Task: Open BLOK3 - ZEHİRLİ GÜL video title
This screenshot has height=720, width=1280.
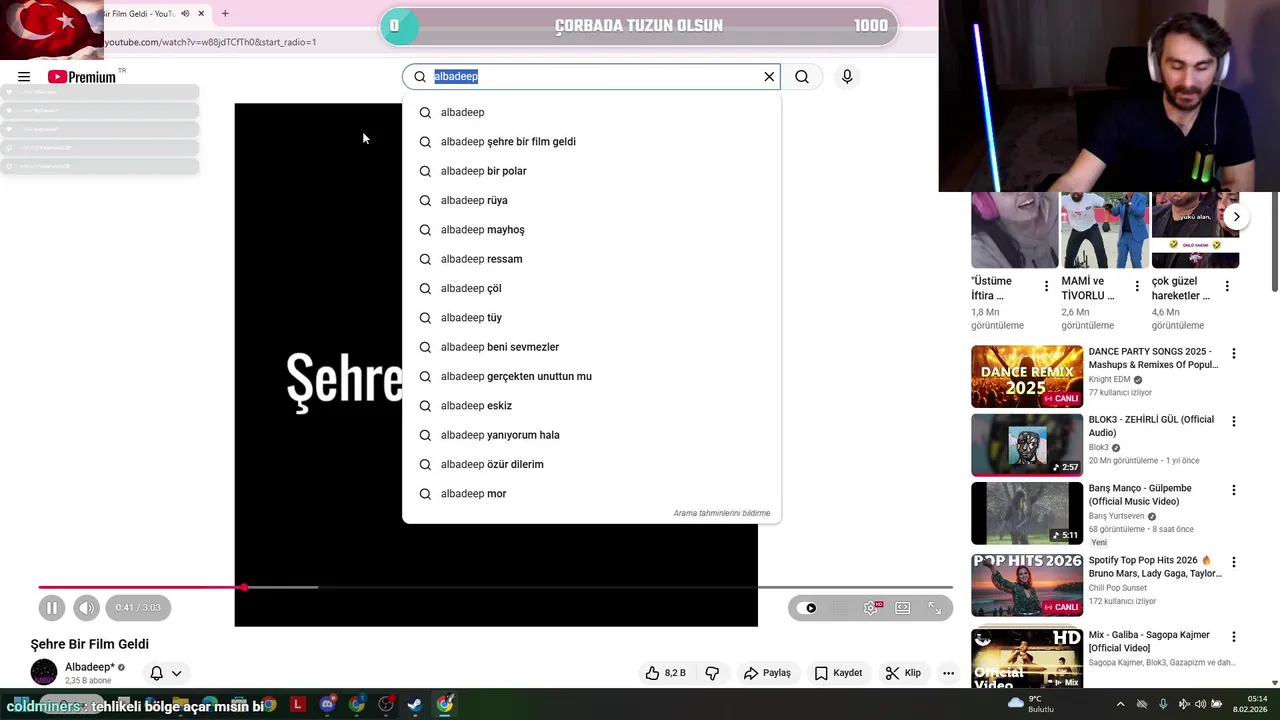Action: [x=1151, y=426]
